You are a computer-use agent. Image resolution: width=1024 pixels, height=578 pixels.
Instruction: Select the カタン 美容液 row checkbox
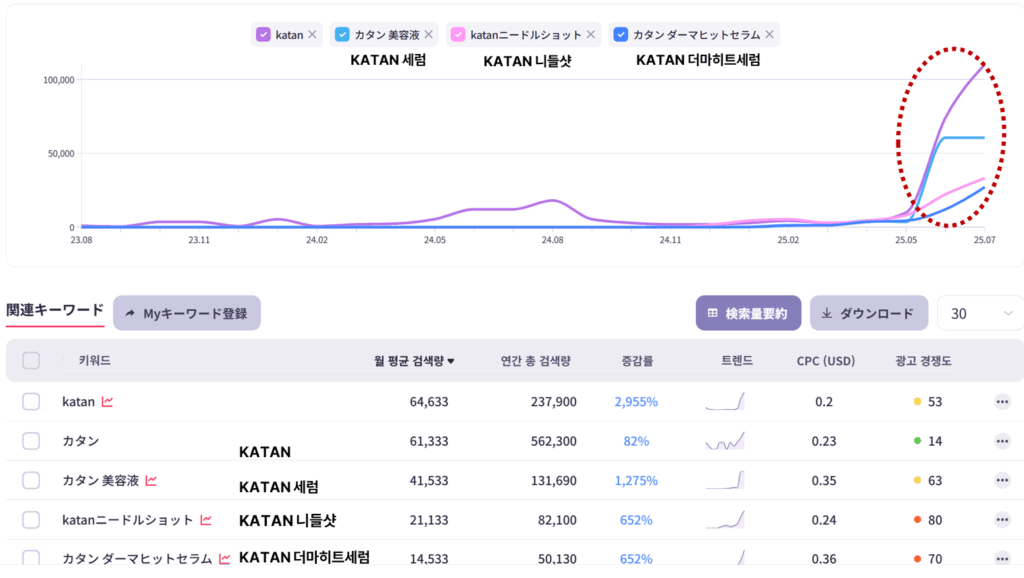[31, 481]
